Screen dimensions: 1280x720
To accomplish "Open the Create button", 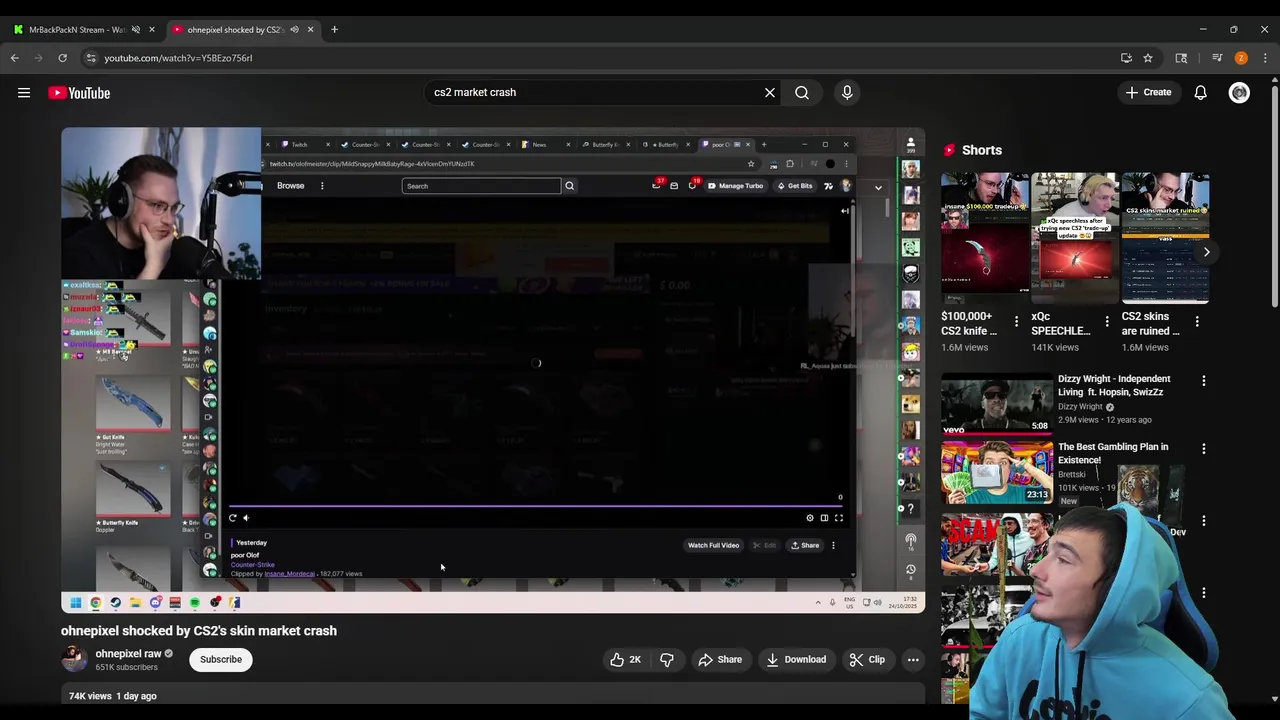I will (x=1148, y=93).
